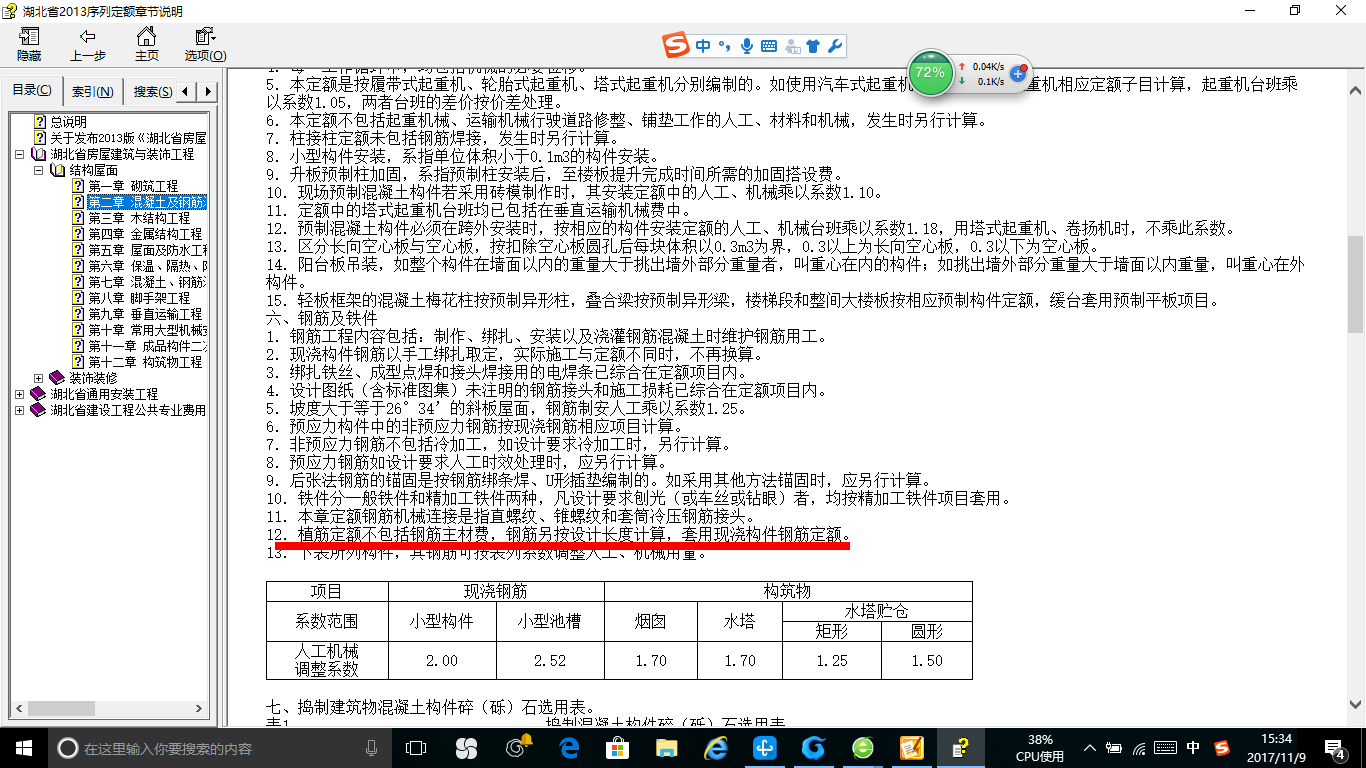Toggle Sogou Chinese/English 中 mode

pyautogui.click(x=703, y=46)
